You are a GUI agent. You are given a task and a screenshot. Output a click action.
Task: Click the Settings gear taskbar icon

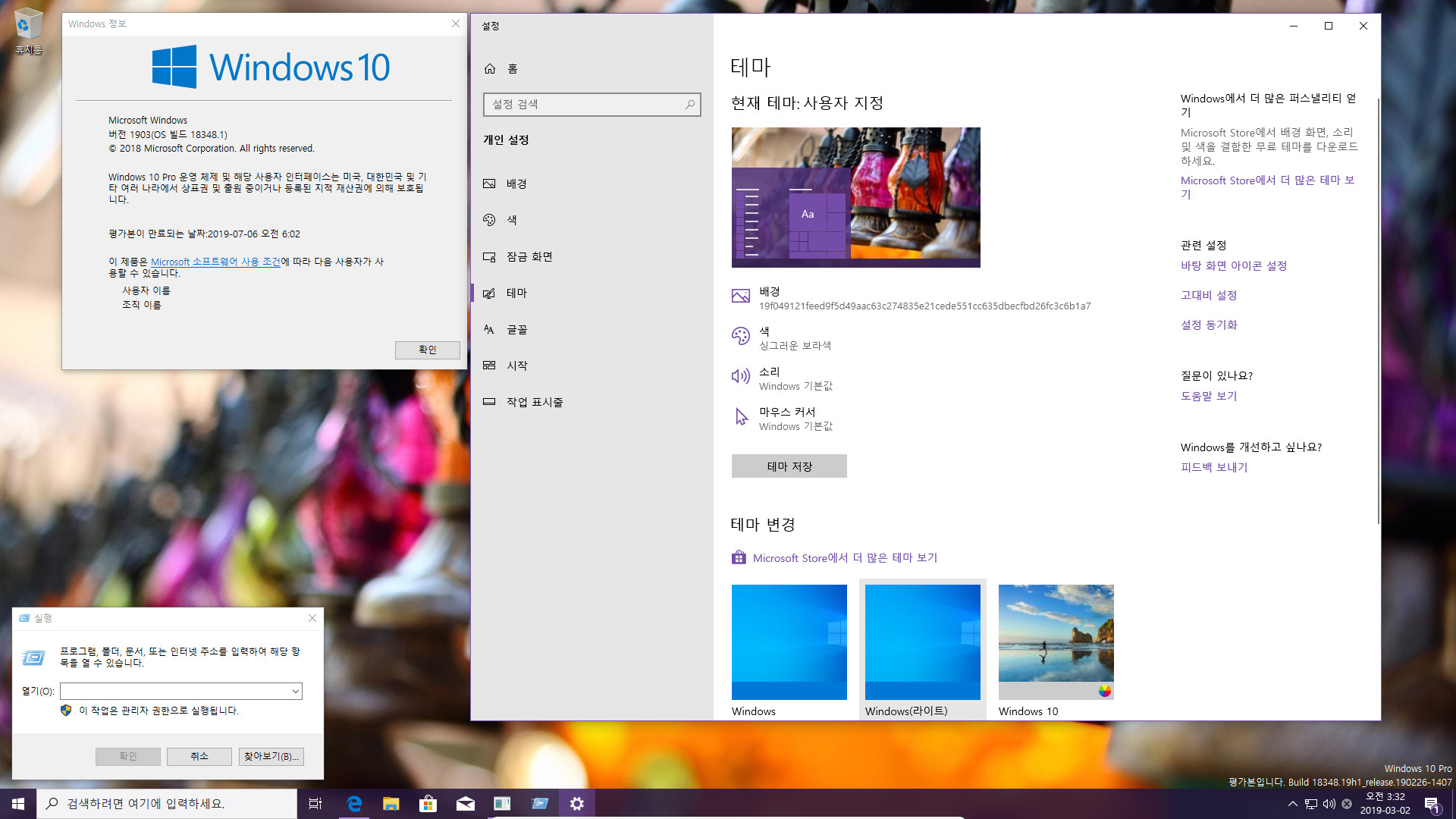[x=576, y=804]
